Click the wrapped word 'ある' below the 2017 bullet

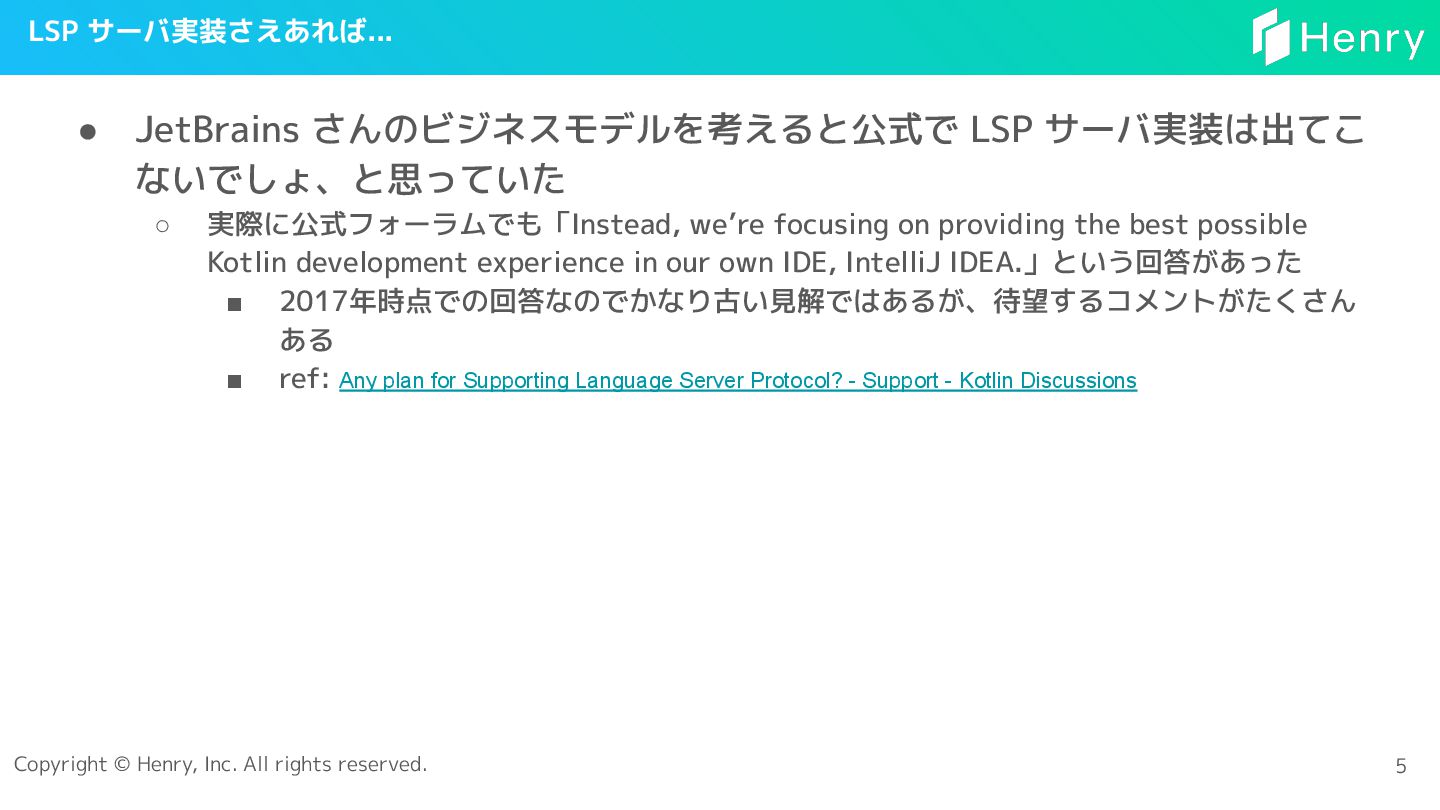(x=307, y=340)
